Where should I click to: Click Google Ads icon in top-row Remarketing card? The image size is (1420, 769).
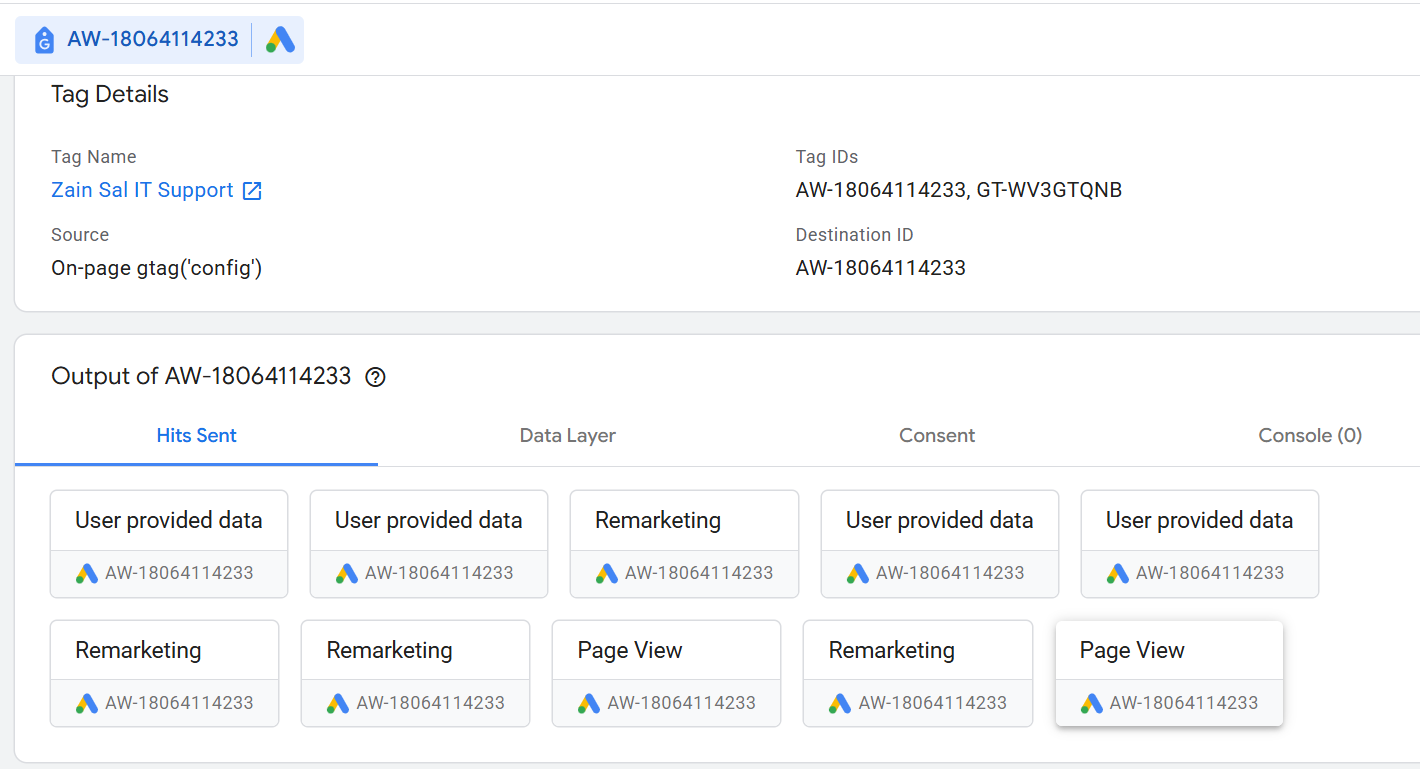point(607,574)
